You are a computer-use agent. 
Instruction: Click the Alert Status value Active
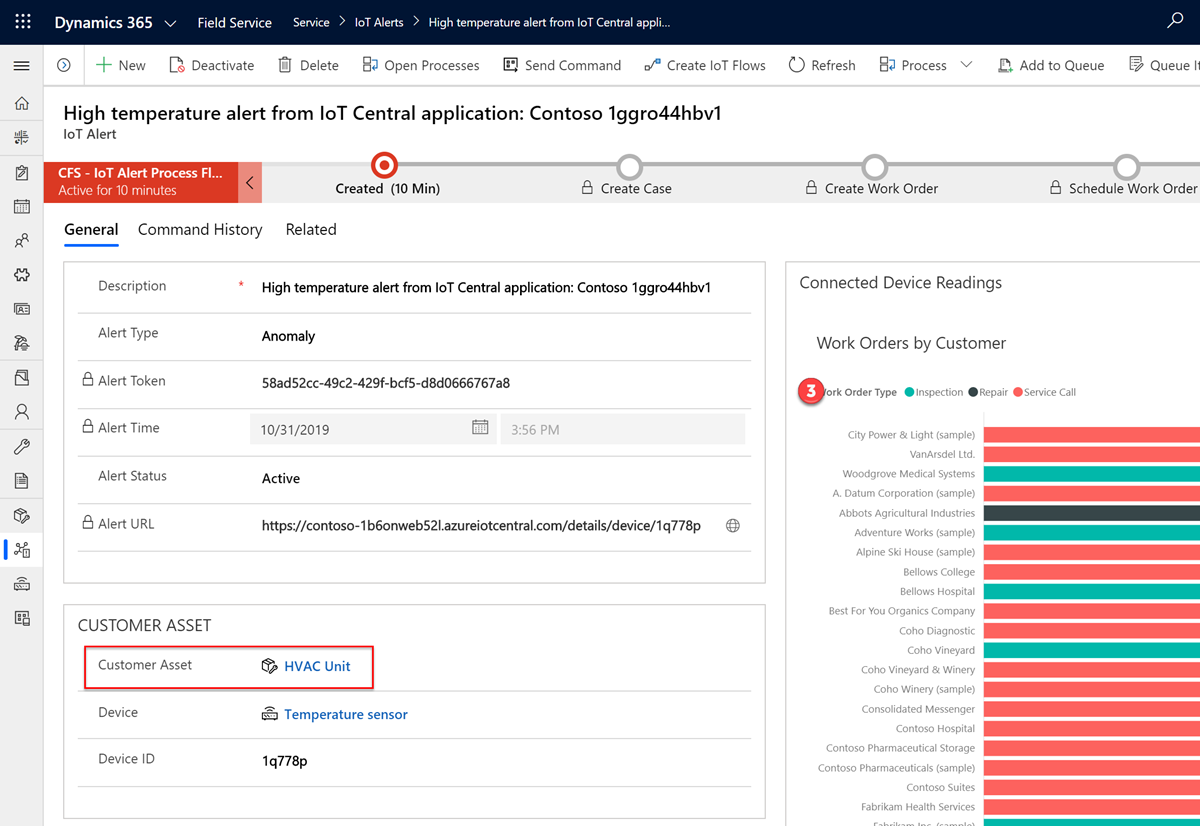(x=281, y=479)
